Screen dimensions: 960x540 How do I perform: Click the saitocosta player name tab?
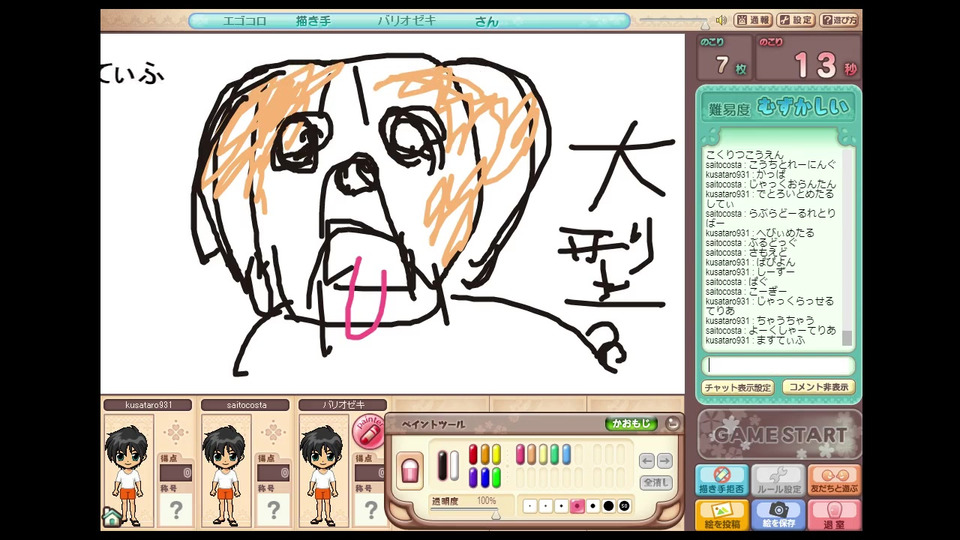246,405
